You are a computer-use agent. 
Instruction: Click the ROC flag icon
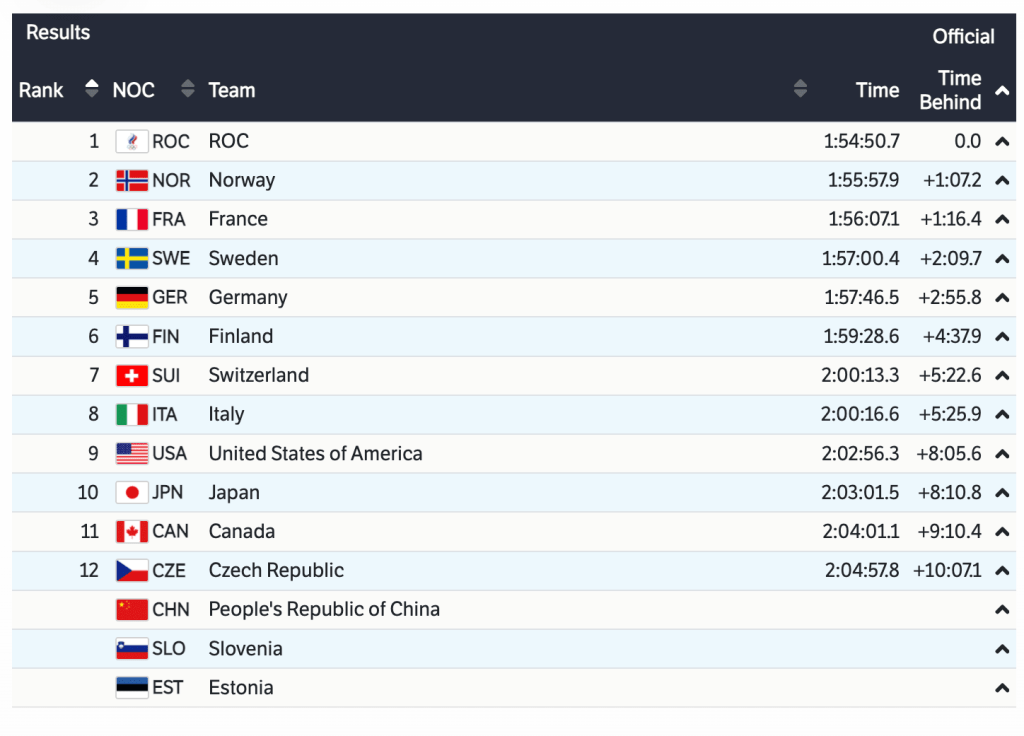point(132,142)
